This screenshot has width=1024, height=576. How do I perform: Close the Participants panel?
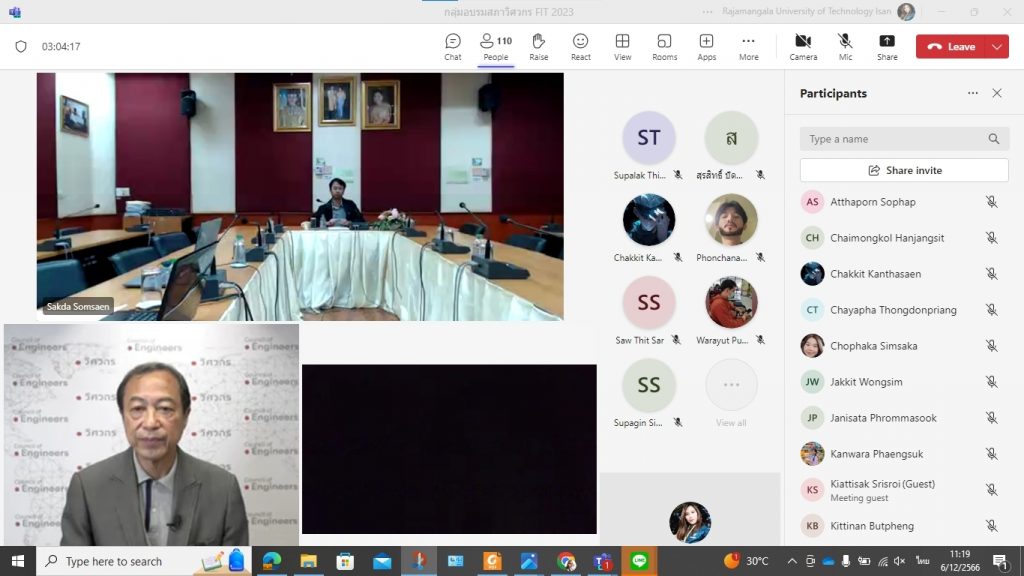point(996,93)
